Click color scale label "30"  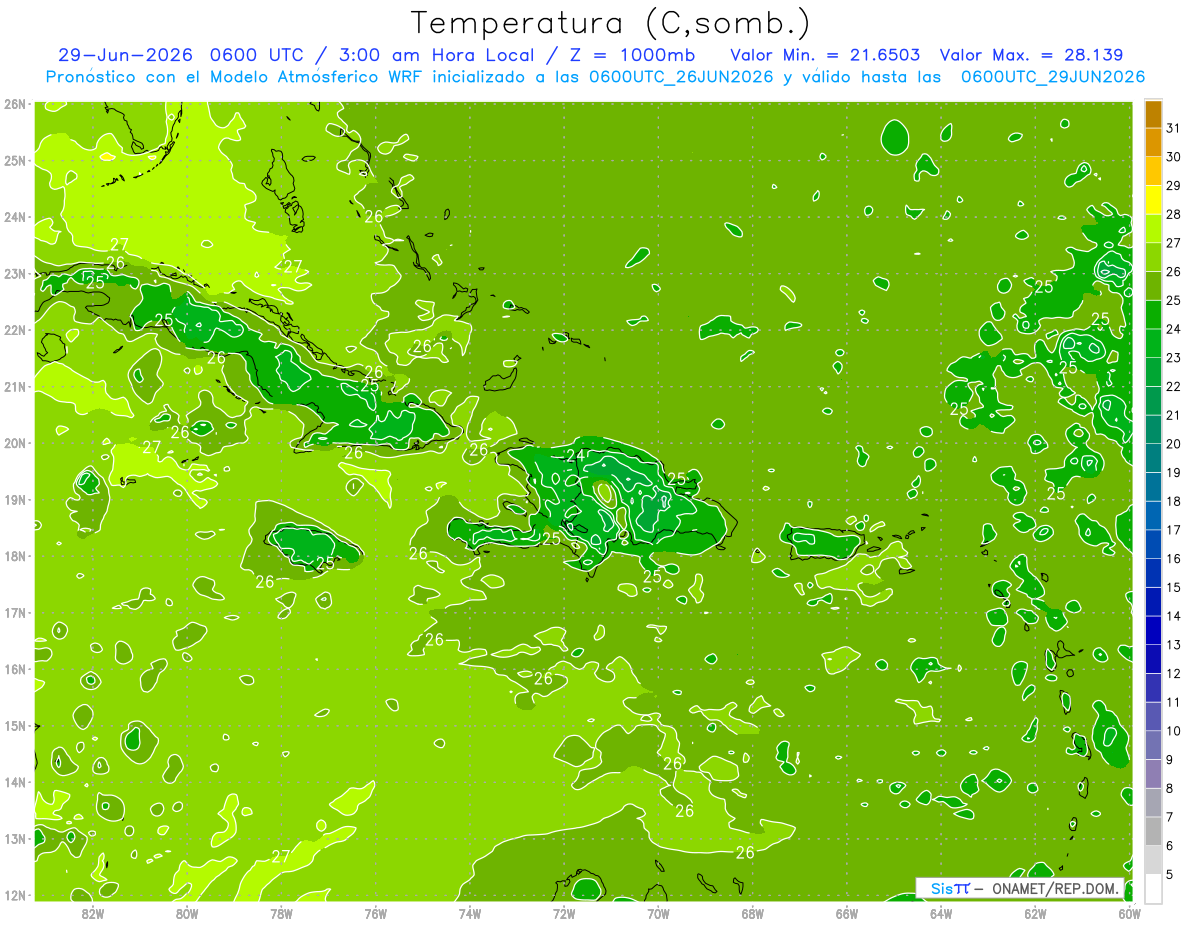1173,157
